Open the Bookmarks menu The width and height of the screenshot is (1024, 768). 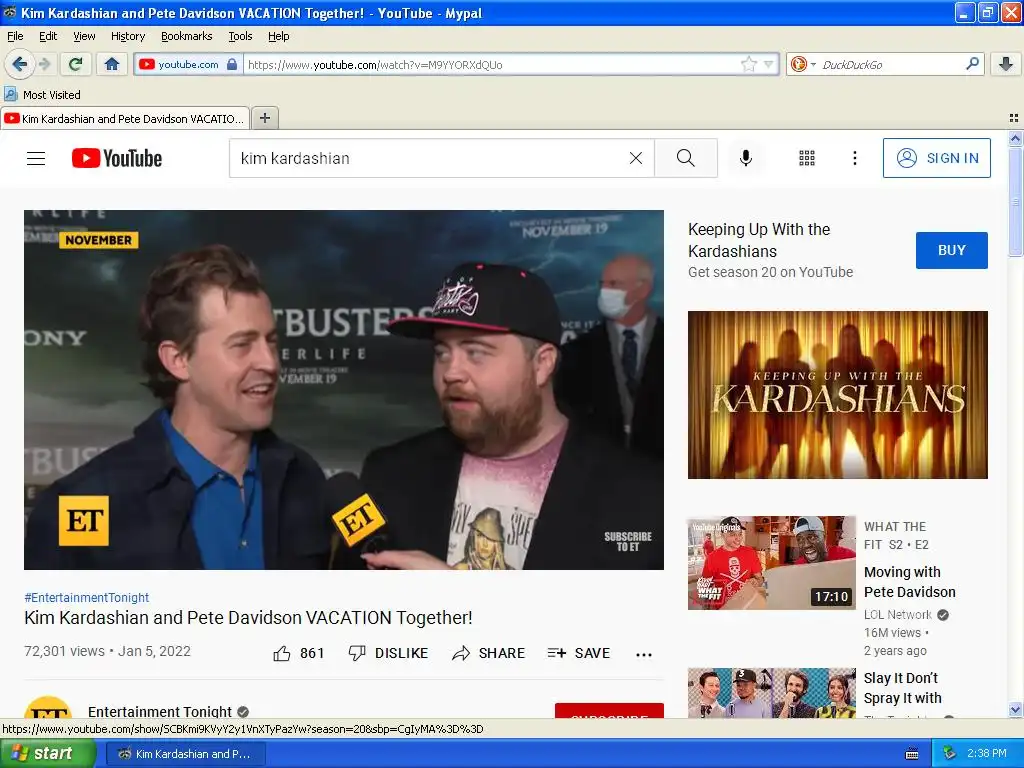[x=186, y=36]
